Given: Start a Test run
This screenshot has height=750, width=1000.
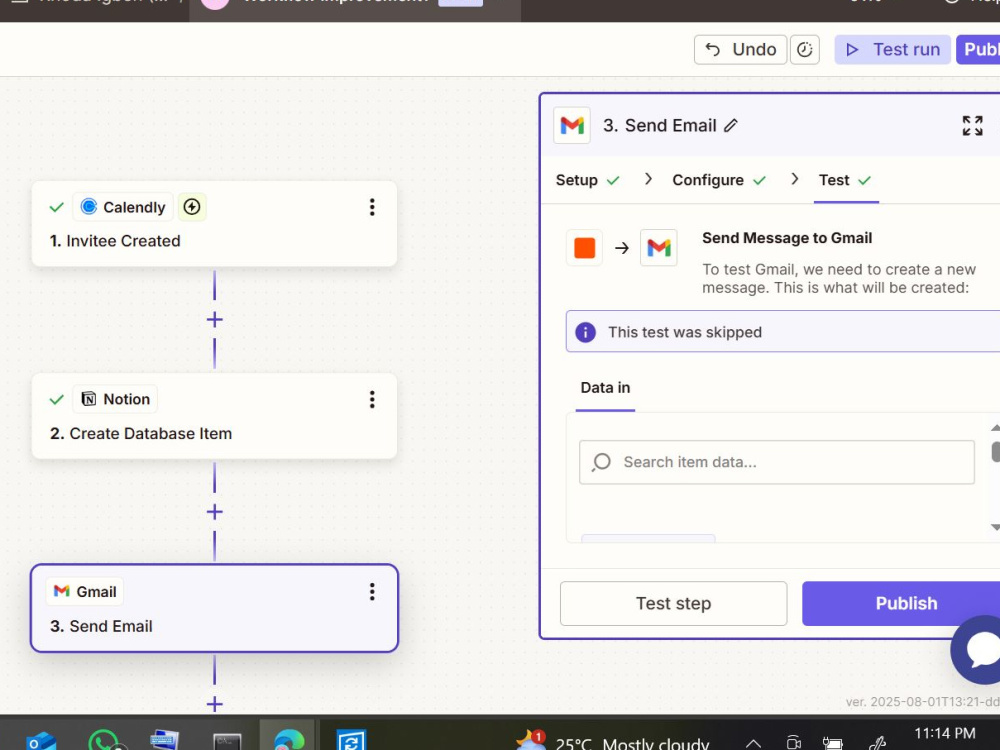Looking at the screenshot, I should pos(892,50).
